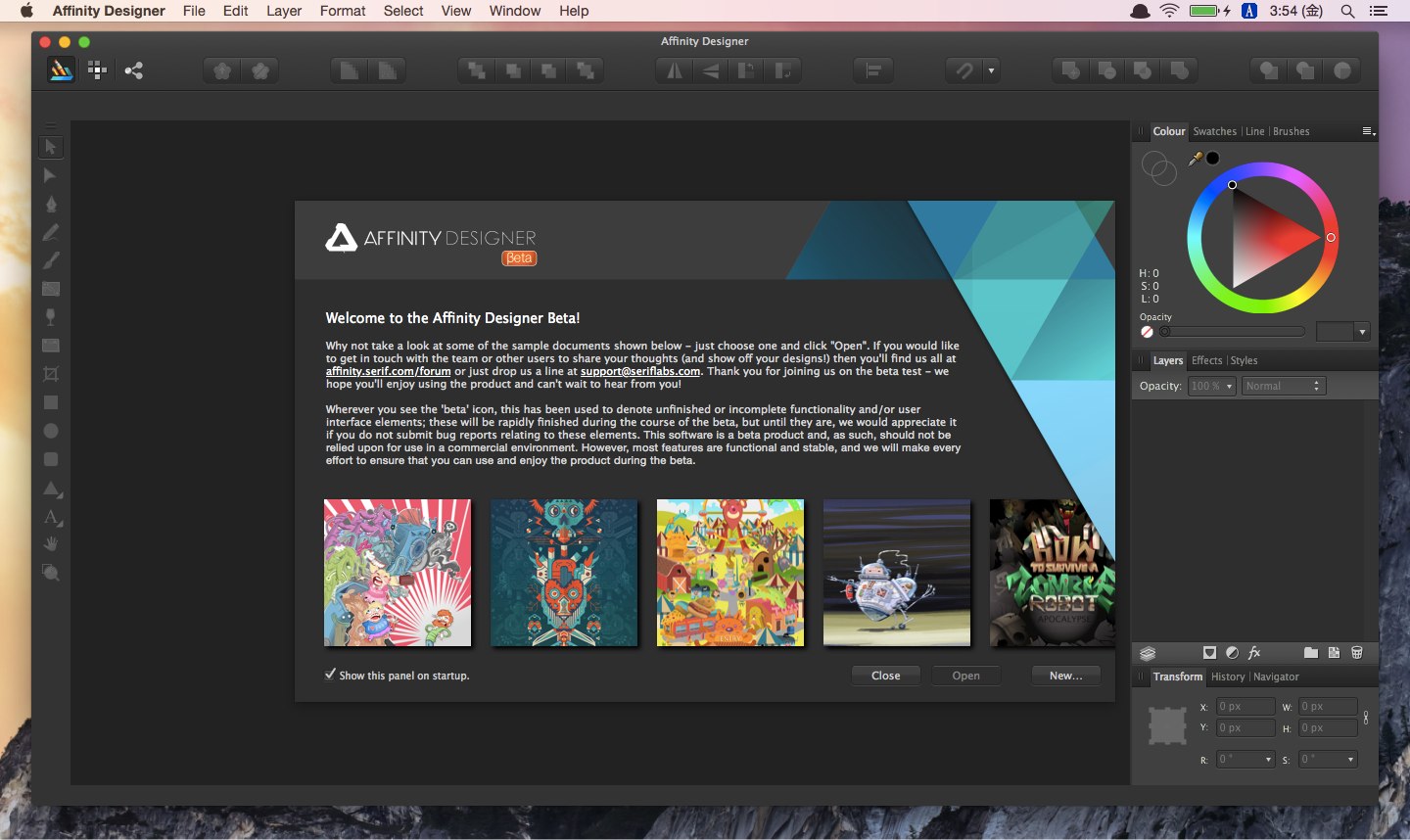Click the Open button in welcome panel
The height and width of the screenshot is (840, 1410).
point(966,676)
